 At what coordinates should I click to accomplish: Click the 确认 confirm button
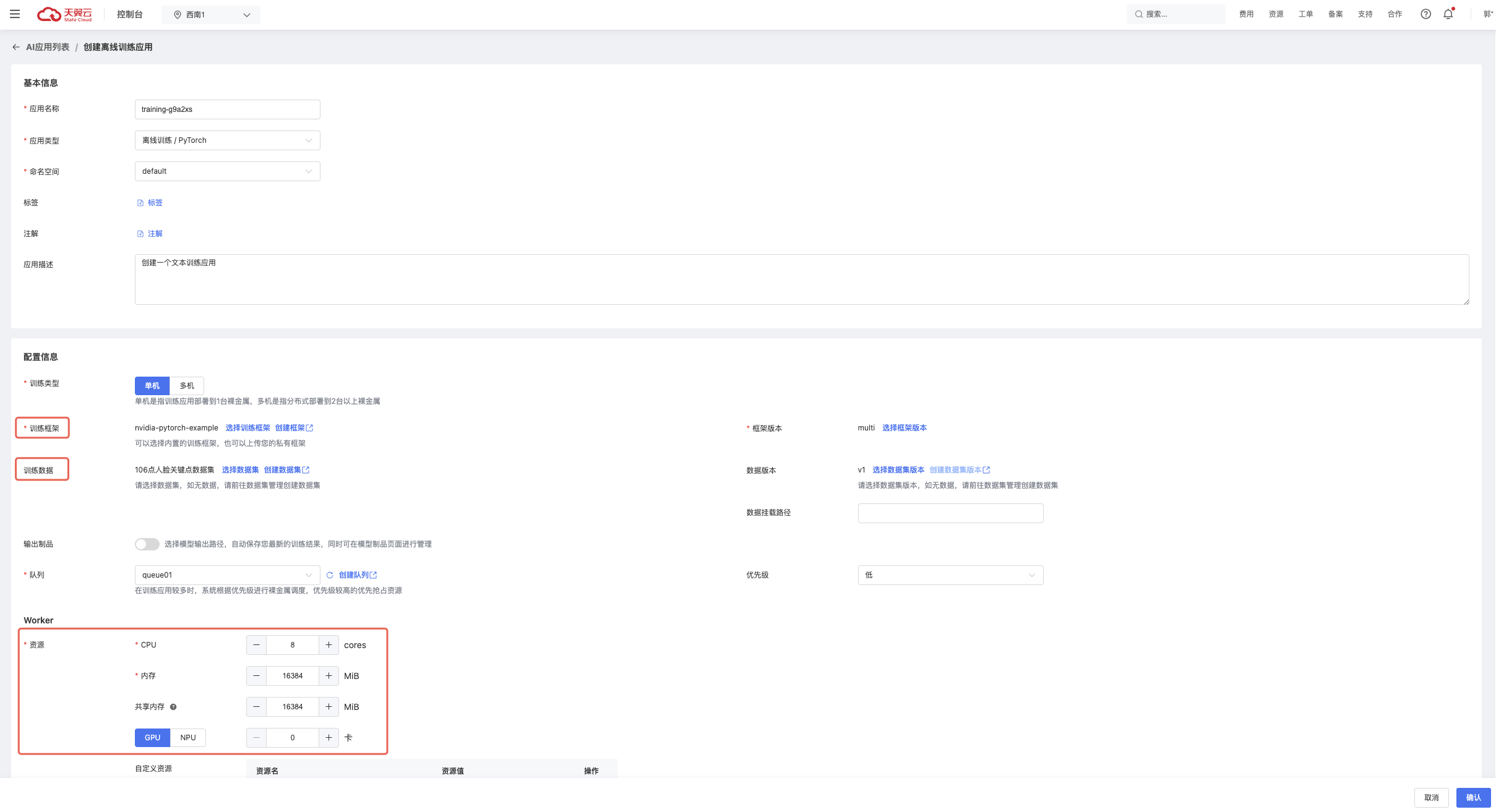tap(1473, 798)
